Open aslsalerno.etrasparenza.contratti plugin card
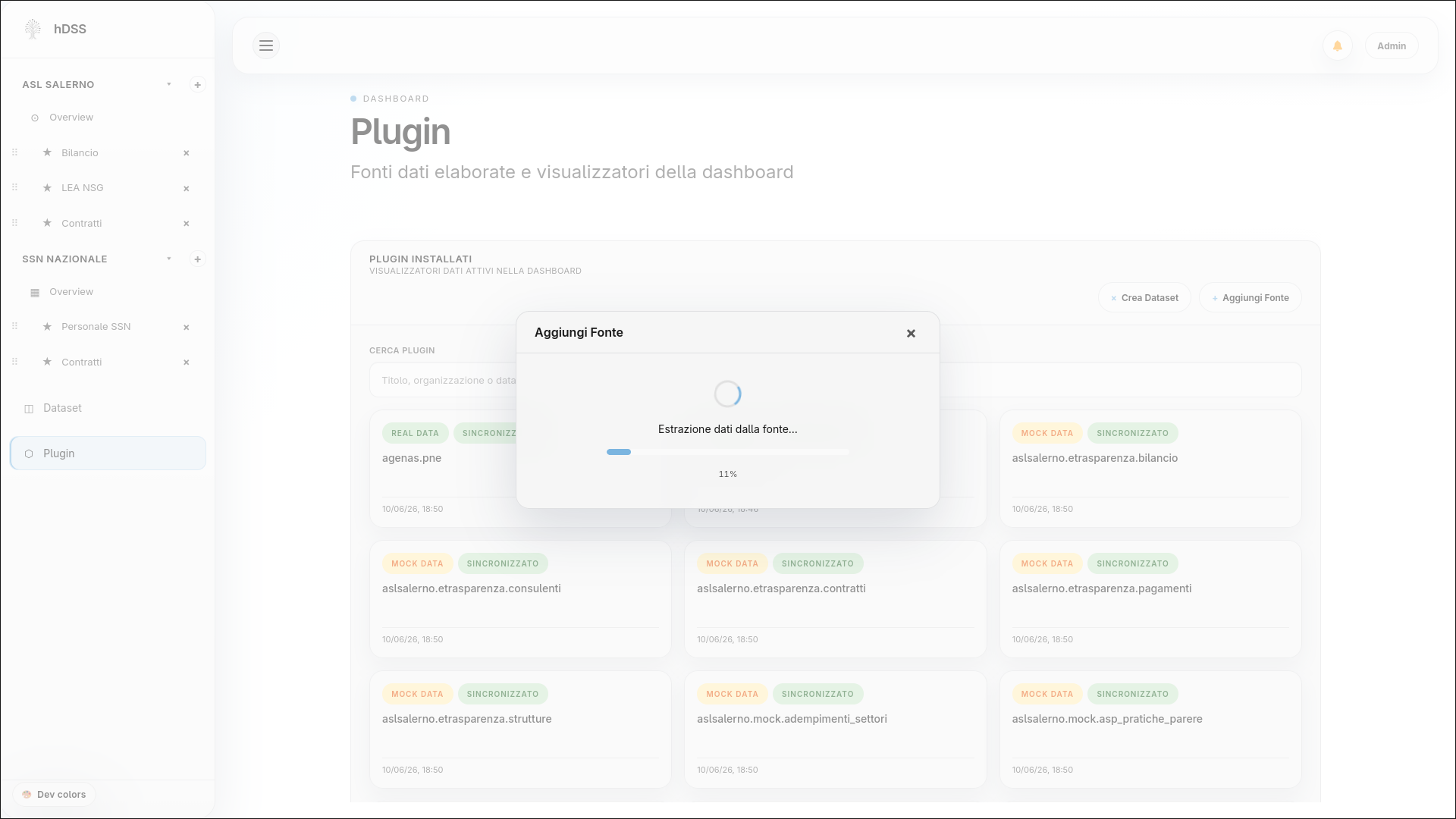1456x819 pixels. (x=835, y=599)
